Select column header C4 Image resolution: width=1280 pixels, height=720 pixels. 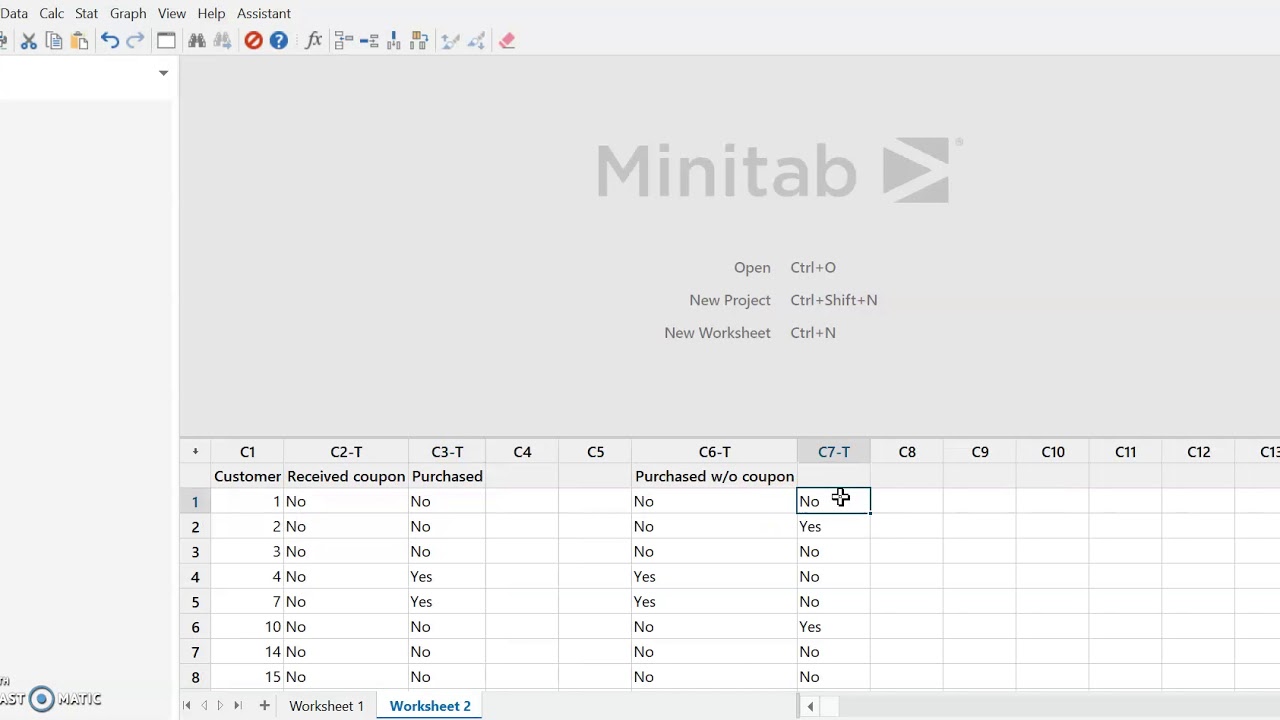tap(522, 452)
